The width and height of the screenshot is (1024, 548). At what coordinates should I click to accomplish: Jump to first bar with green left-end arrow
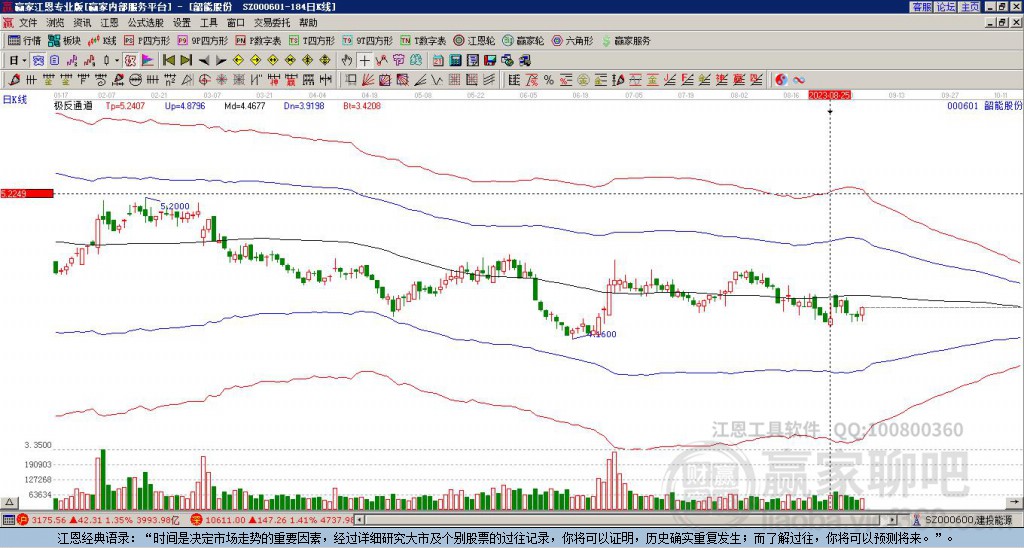(168, 60)
